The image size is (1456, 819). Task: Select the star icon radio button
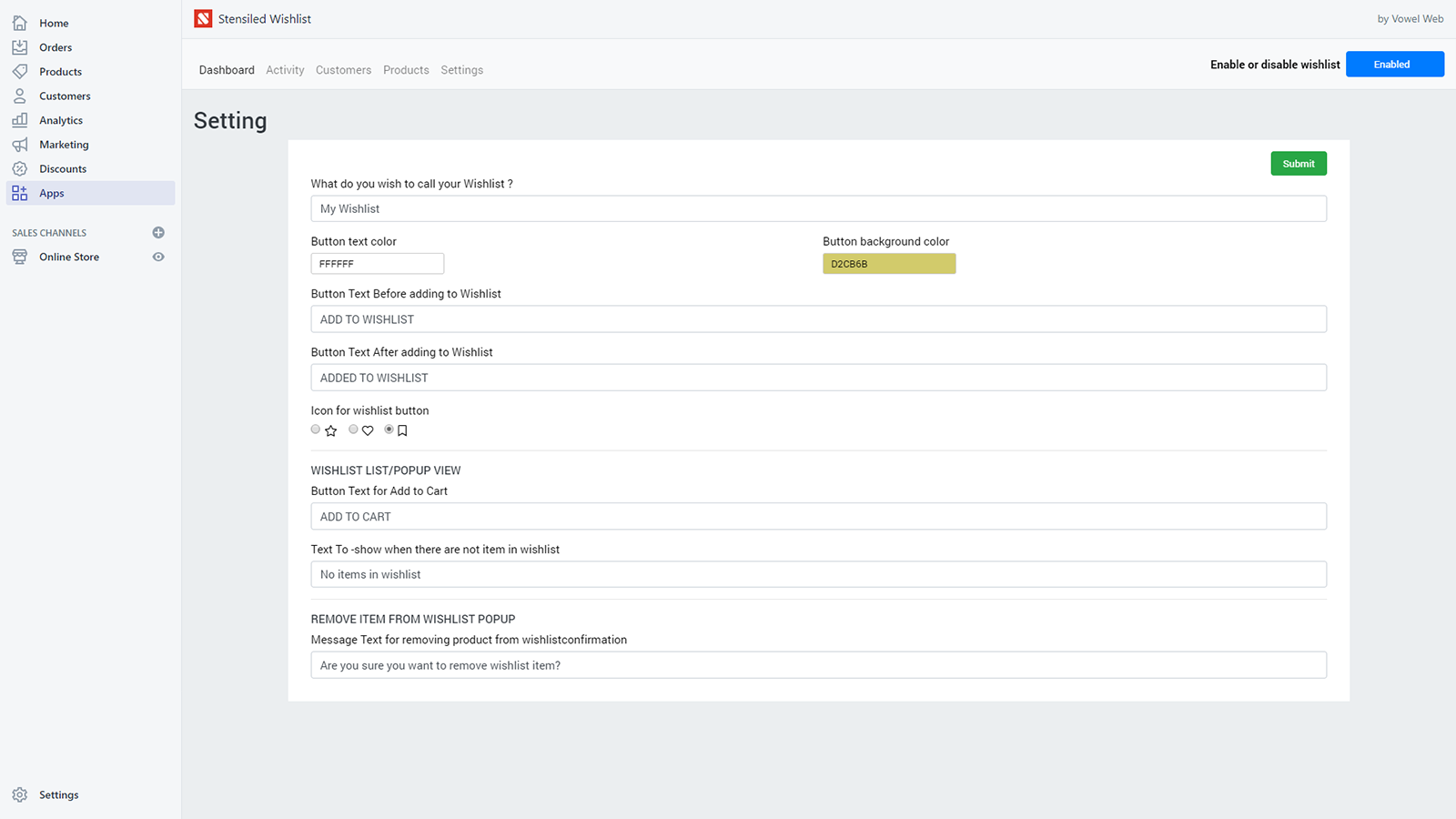(316, 430)
